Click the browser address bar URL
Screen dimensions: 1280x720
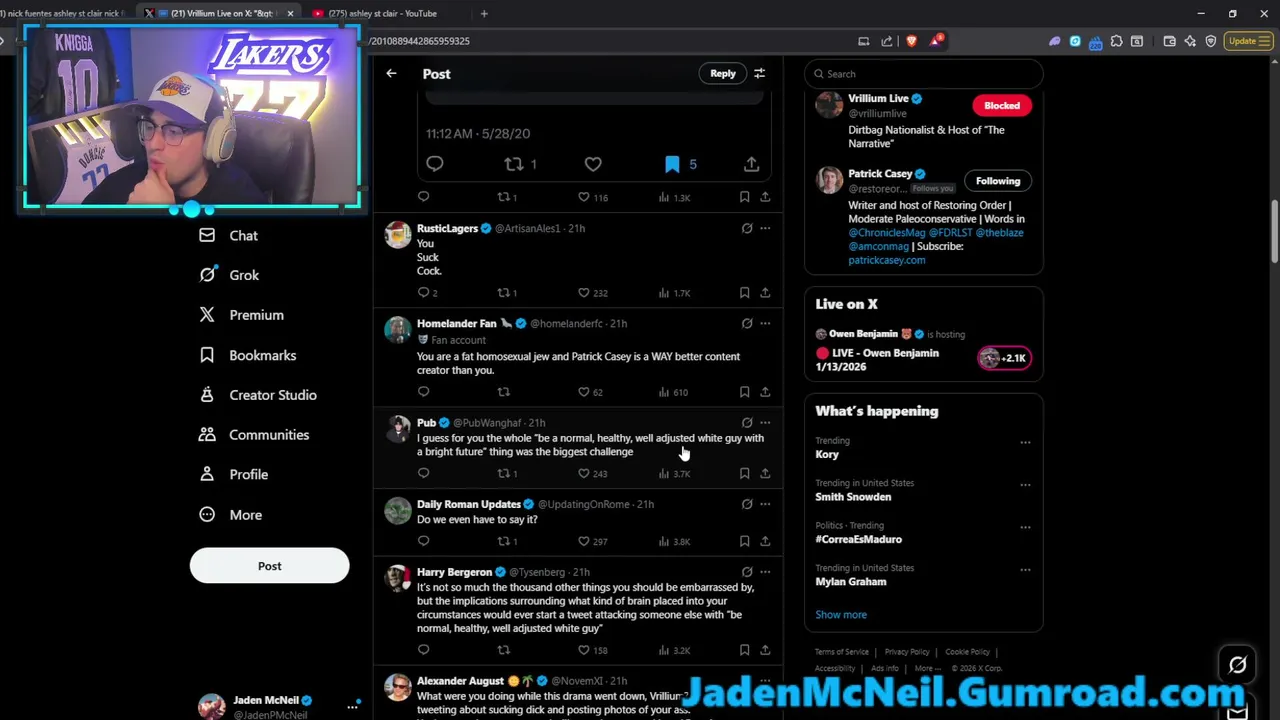(x=420, y=41)
